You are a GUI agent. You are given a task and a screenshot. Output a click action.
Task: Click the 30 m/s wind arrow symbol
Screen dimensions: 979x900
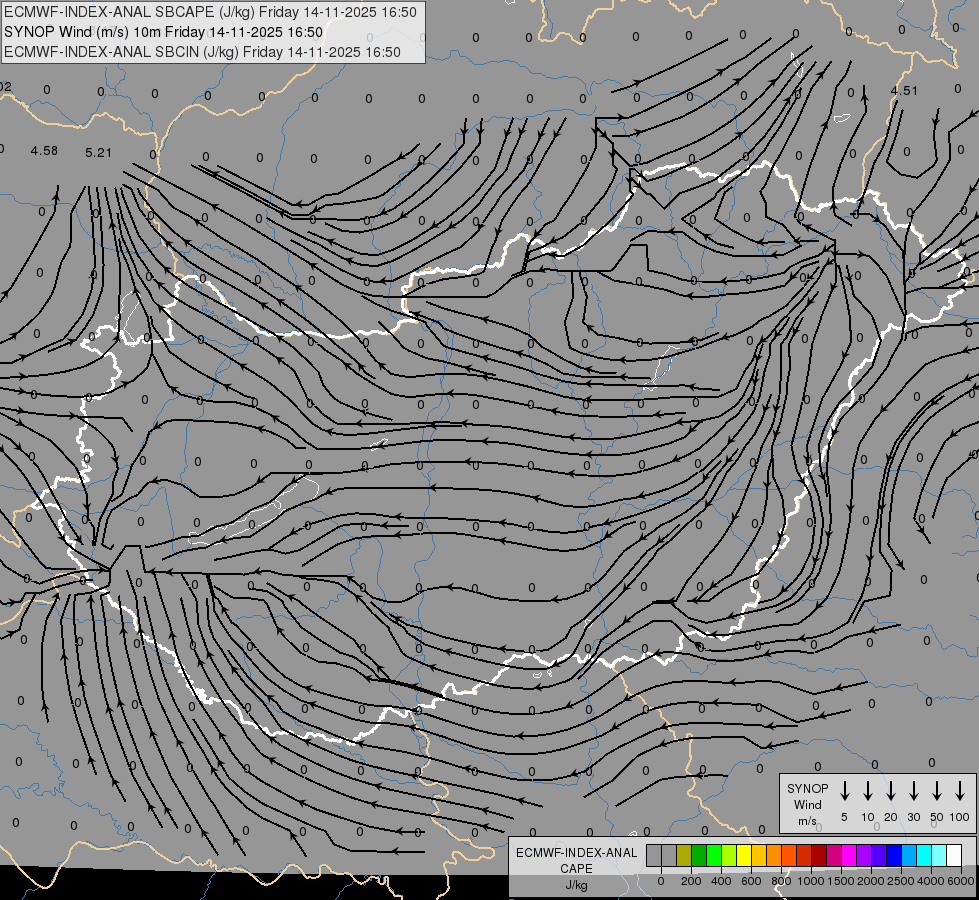tap(913, 791)
